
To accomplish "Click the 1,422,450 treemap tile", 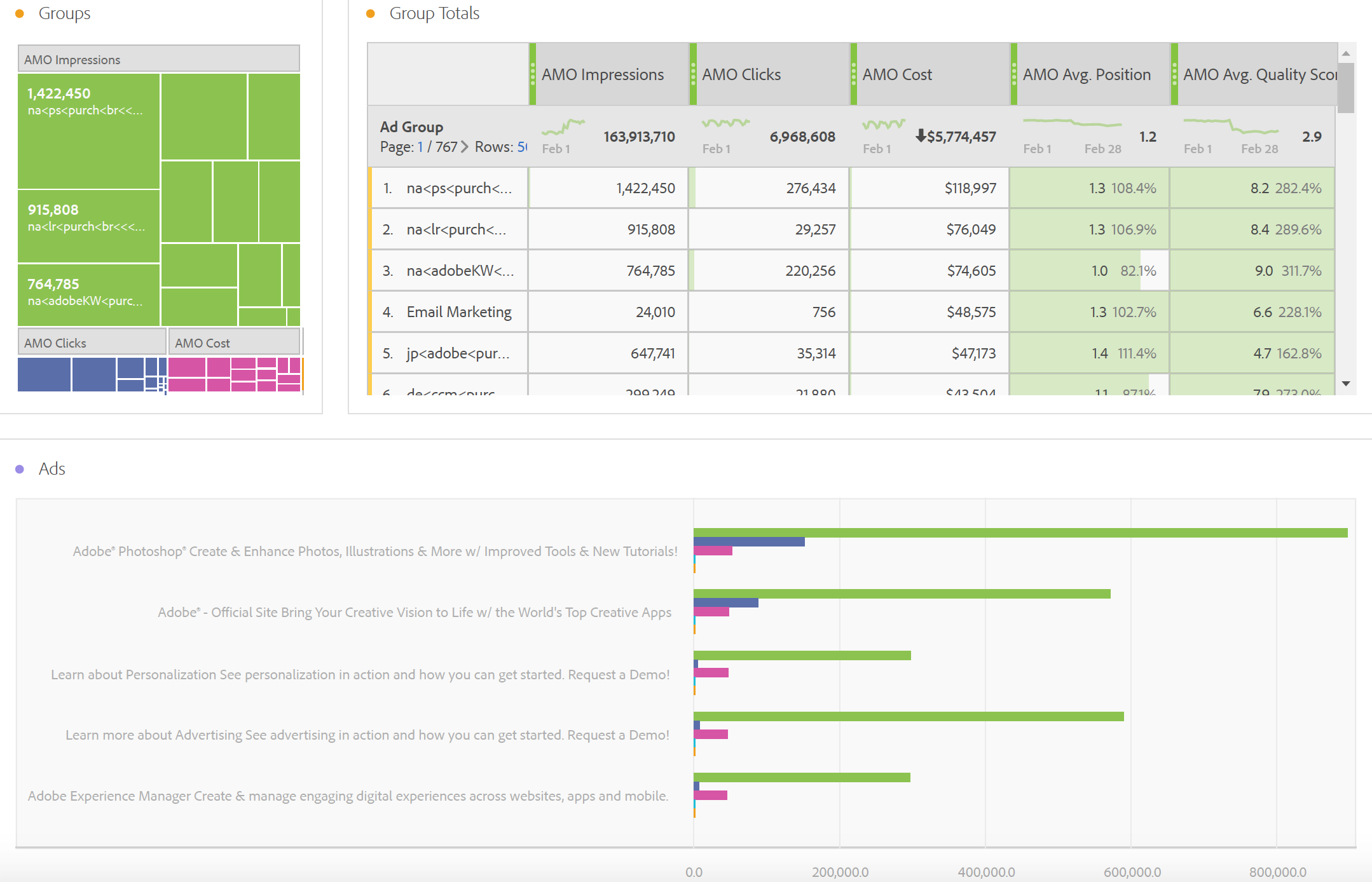I will click(x=88, y=131).
